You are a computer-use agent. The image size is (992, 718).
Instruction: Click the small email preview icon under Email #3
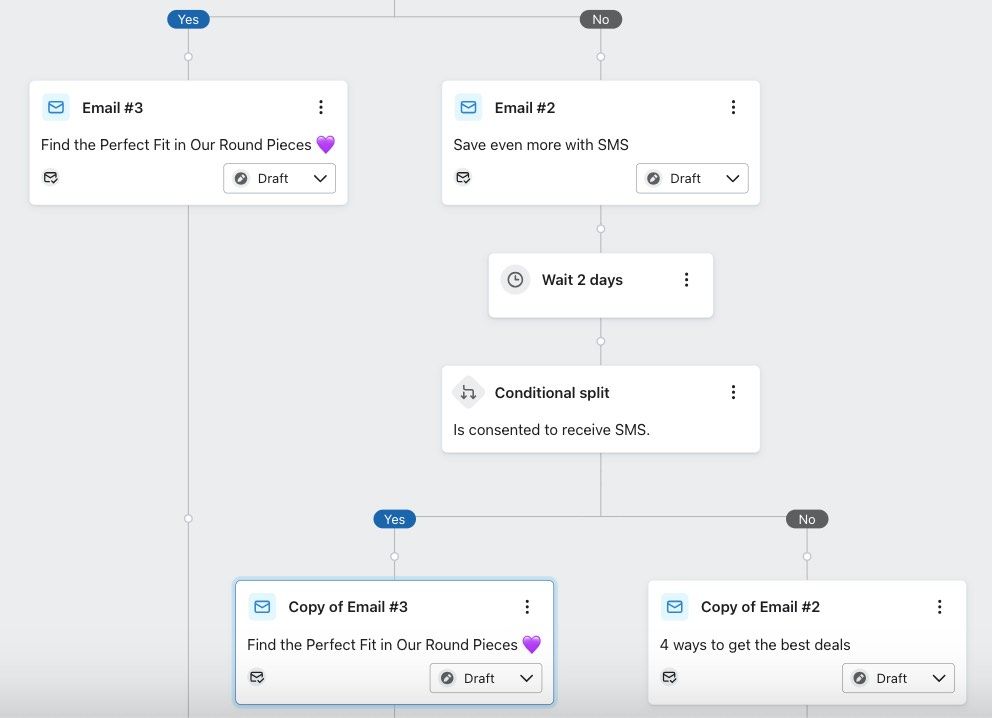click(50, 177)
